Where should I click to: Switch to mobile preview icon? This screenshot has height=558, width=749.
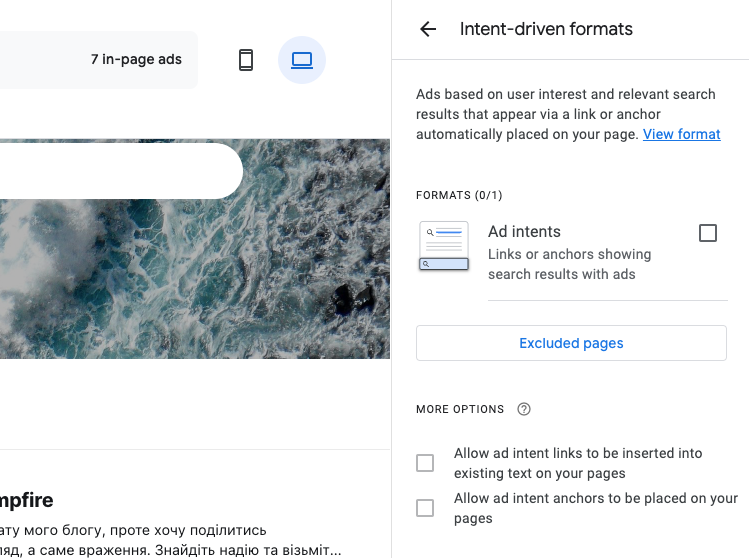246,60
